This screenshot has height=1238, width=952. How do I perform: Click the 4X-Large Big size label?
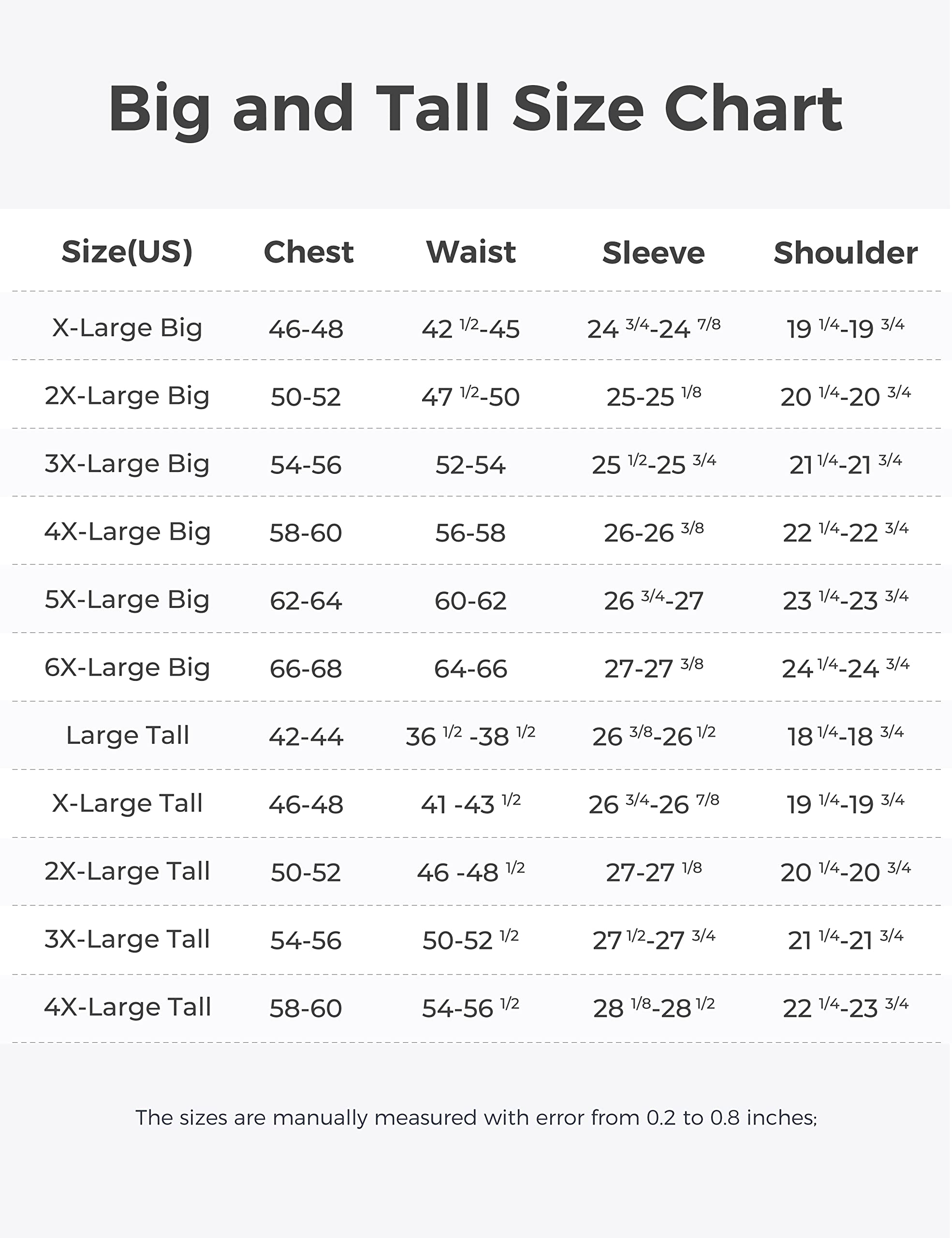tap(127, 531)
